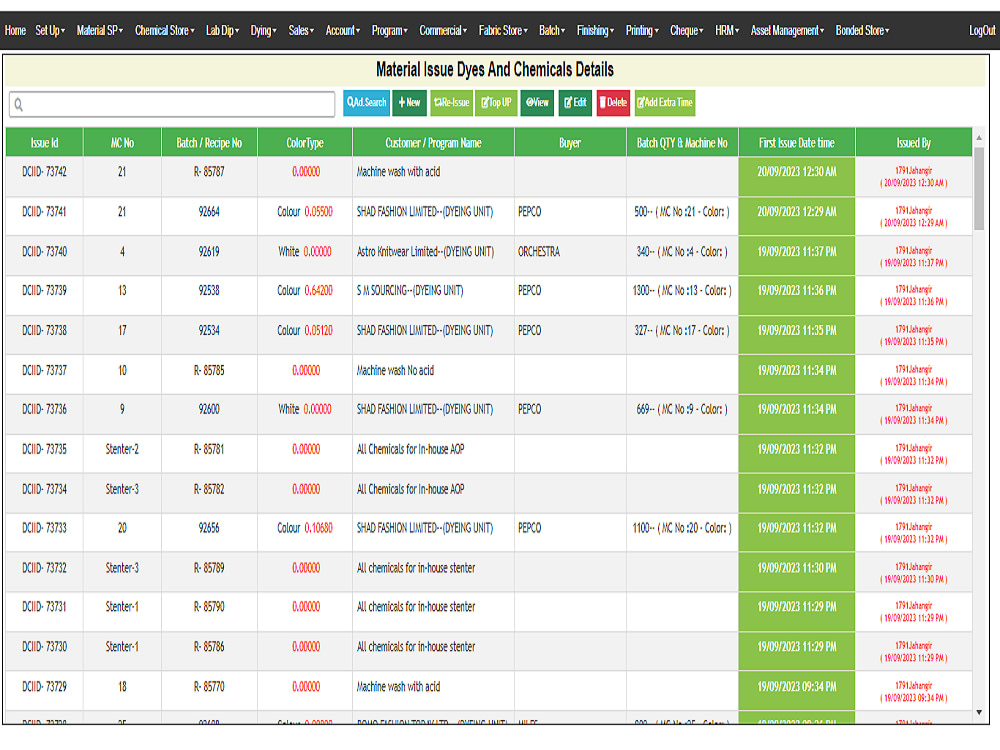Expand the Sales dropdown menu
This screenshot has height=750, width=1000.
301,31
